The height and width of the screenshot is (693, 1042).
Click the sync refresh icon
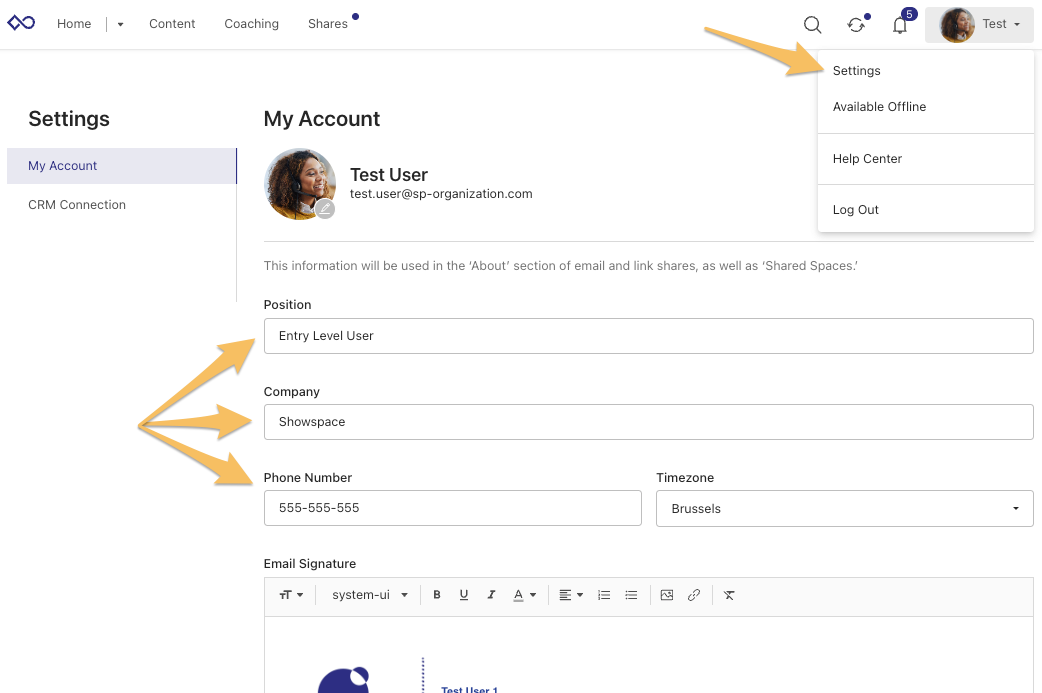tap(855, 25)
